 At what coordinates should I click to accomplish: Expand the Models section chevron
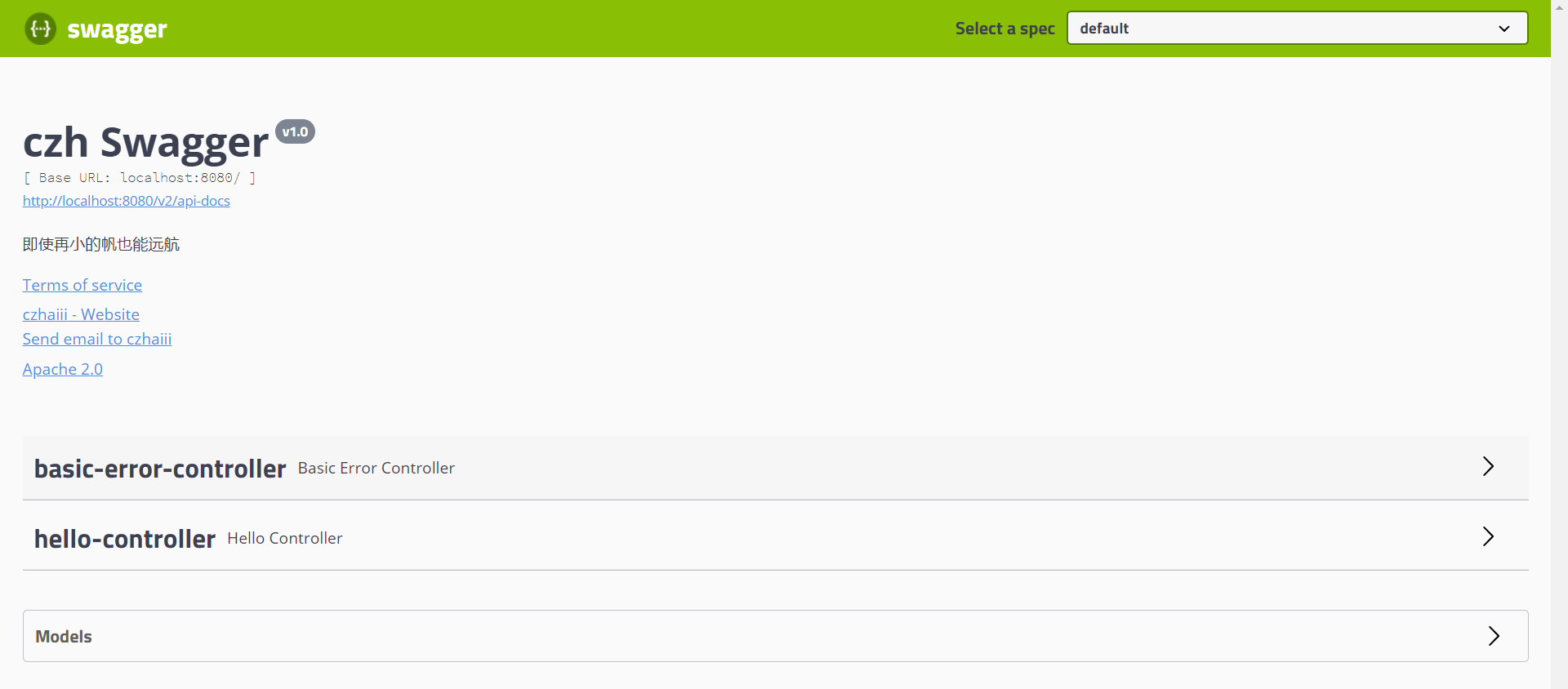(x=1494, y=636)
